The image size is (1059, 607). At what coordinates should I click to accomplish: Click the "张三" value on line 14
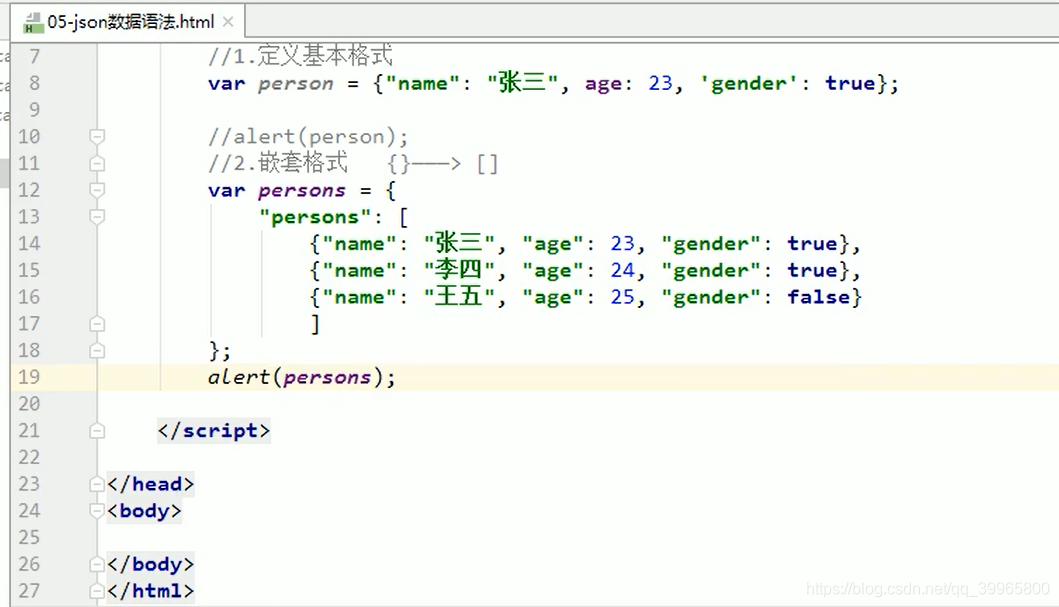pos(459,244)
